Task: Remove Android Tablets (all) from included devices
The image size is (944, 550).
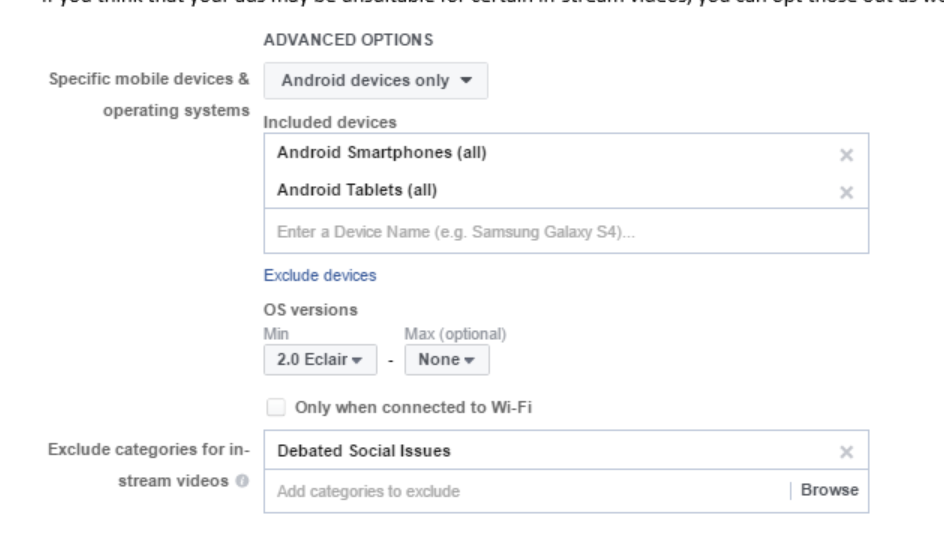Action: click(846, 191)
